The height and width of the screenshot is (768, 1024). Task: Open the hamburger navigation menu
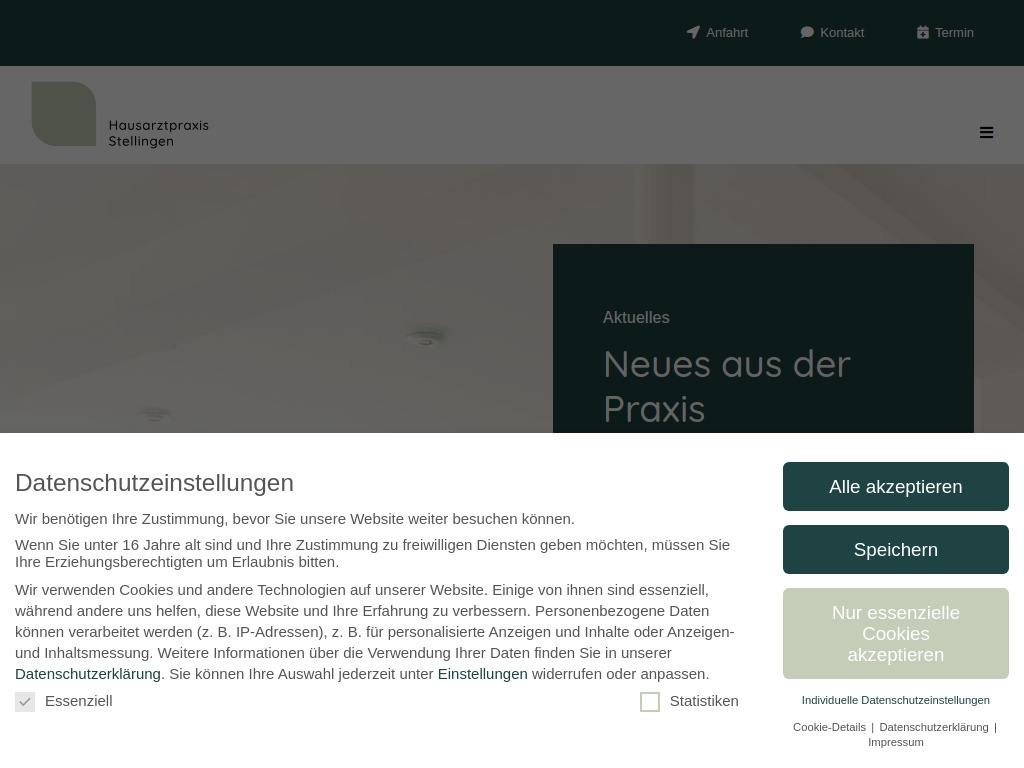coord(987,132)
